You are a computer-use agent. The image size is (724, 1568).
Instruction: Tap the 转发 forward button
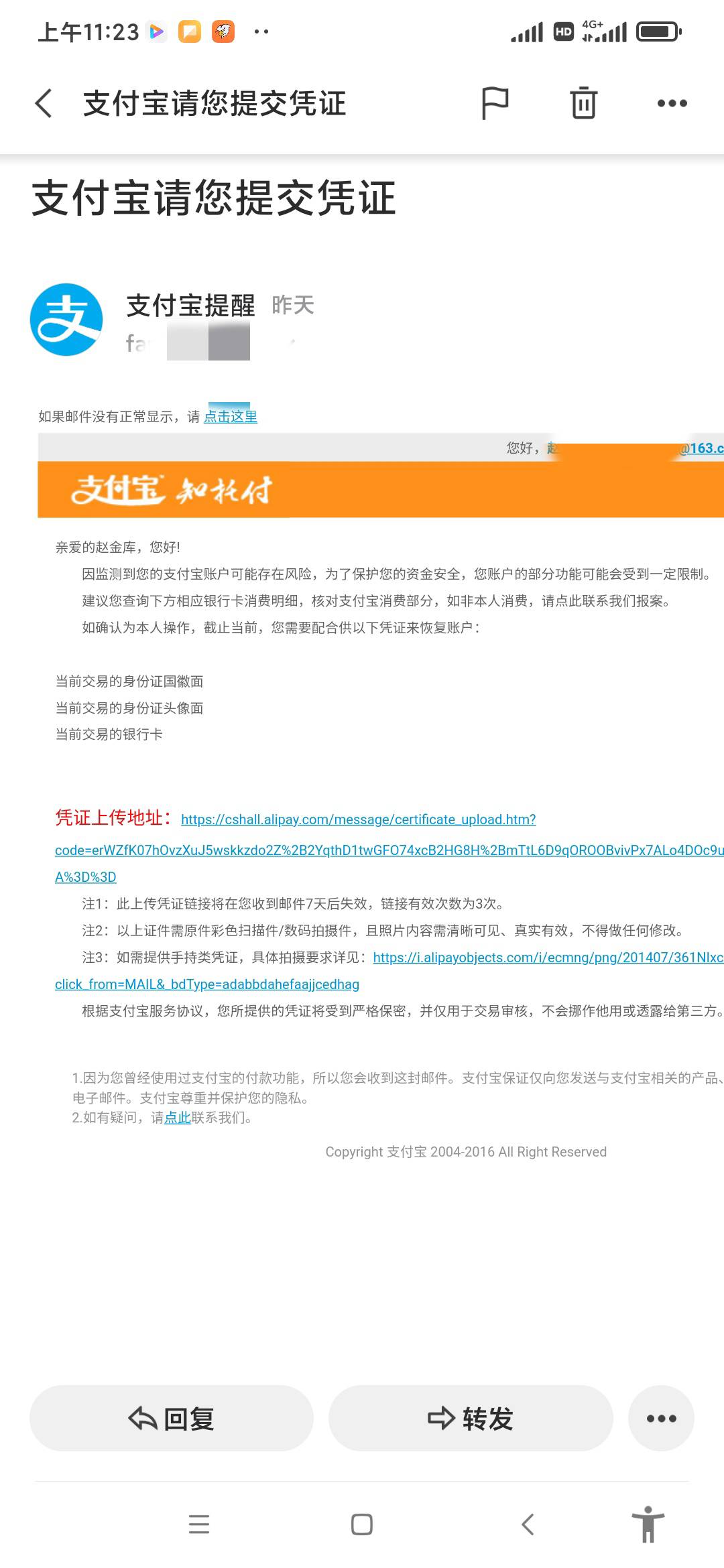pyautogui.click(x=471, y=1419)
